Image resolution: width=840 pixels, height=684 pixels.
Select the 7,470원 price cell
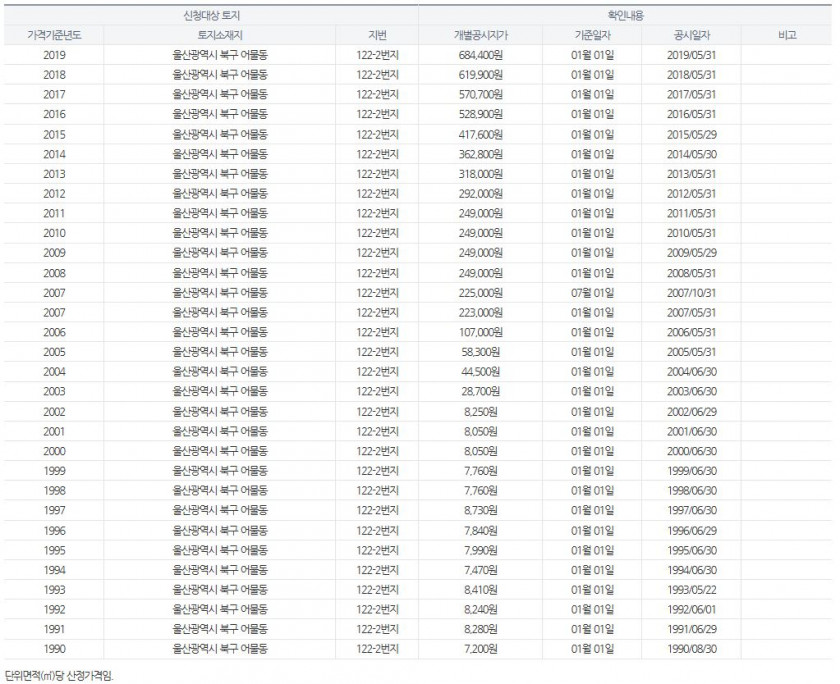point(481,570)
